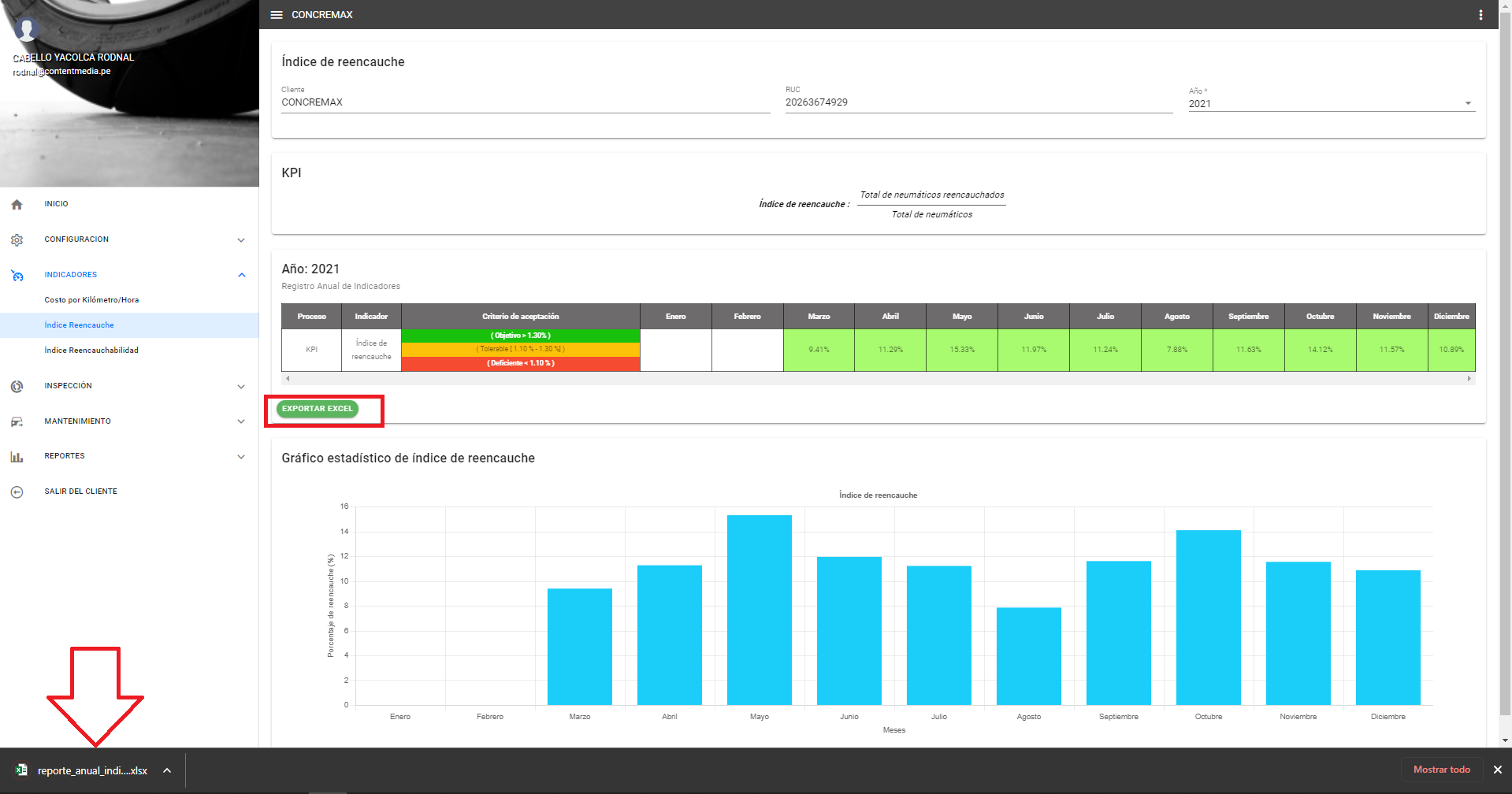Click the Cliente CONCREMAX input field
The width and height of the screenshot is (1512, 794).
(525, 102)
